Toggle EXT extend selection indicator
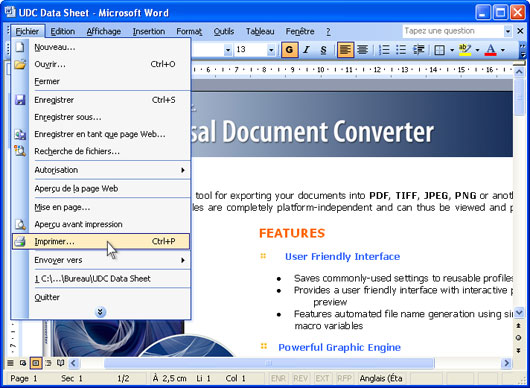This screenshot has width=530, height=388. pyautogui.click(x=322, y=379)
